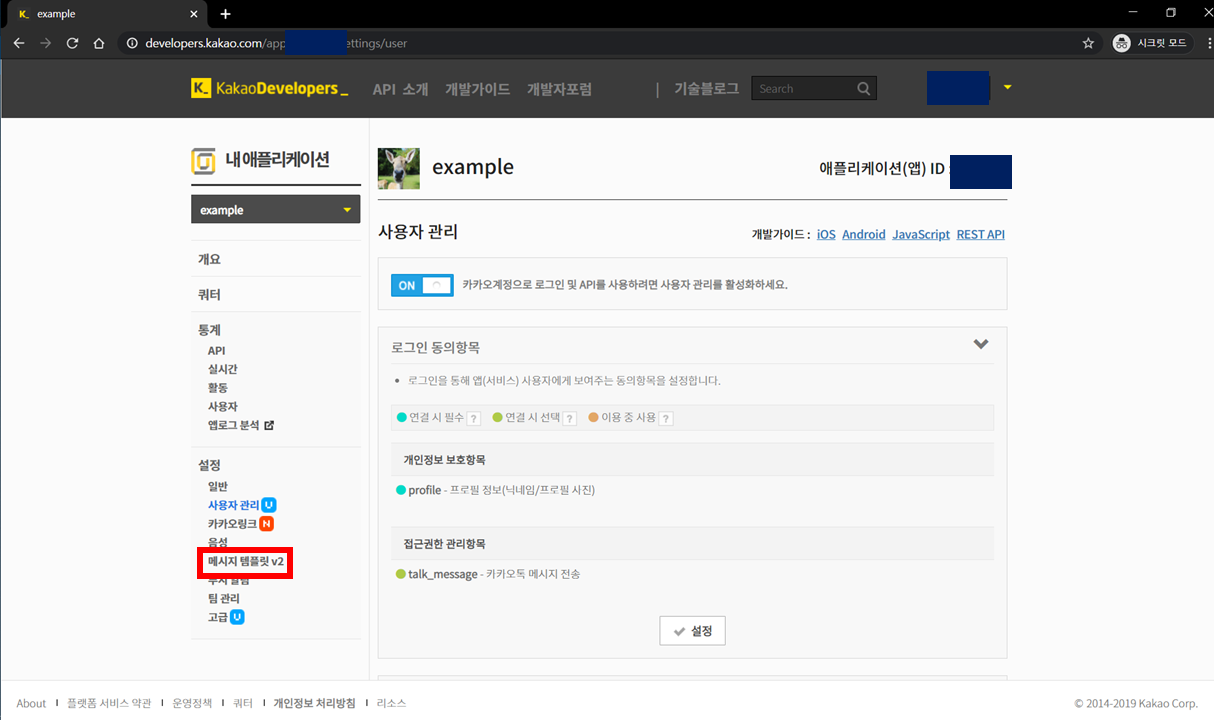Open 기술블로그 menu
The width and height of the screenshot is (1214, 720).
[707, 89]
